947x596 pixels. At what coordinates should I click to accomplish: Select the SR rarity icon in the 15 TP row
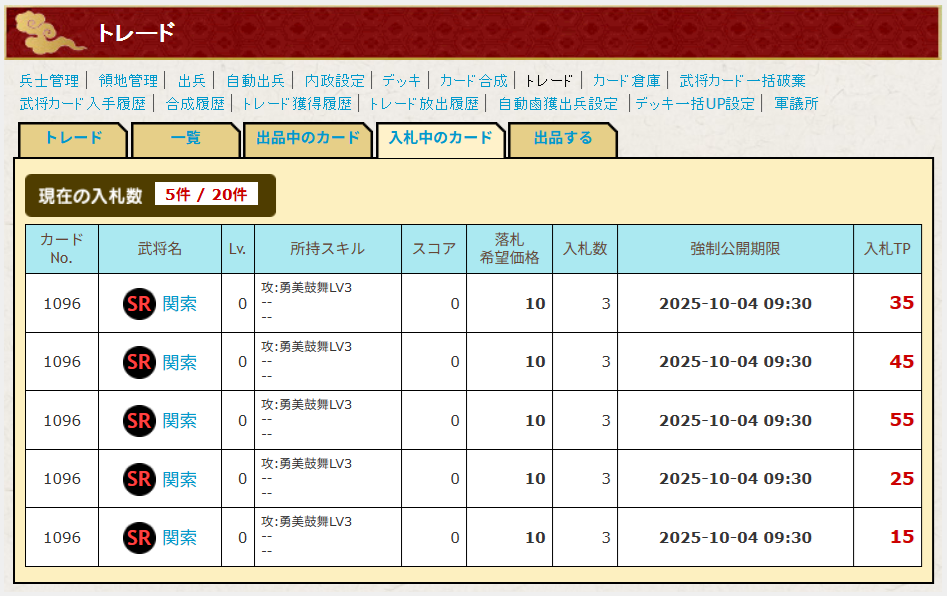click(139, 537)
